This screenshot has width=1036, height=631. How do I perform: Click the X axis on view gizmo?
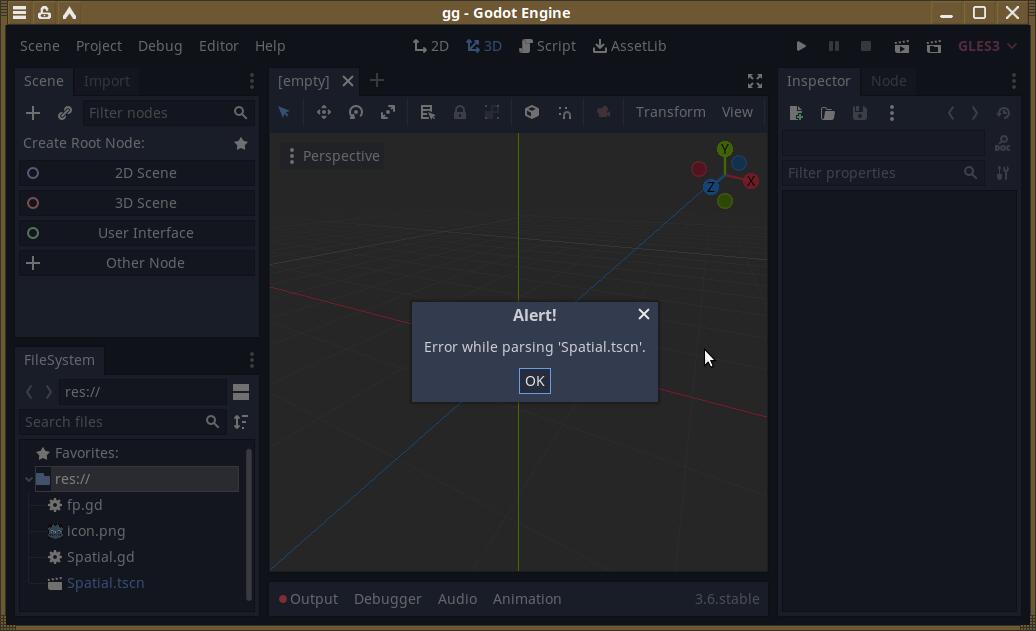tap(751, 181)
